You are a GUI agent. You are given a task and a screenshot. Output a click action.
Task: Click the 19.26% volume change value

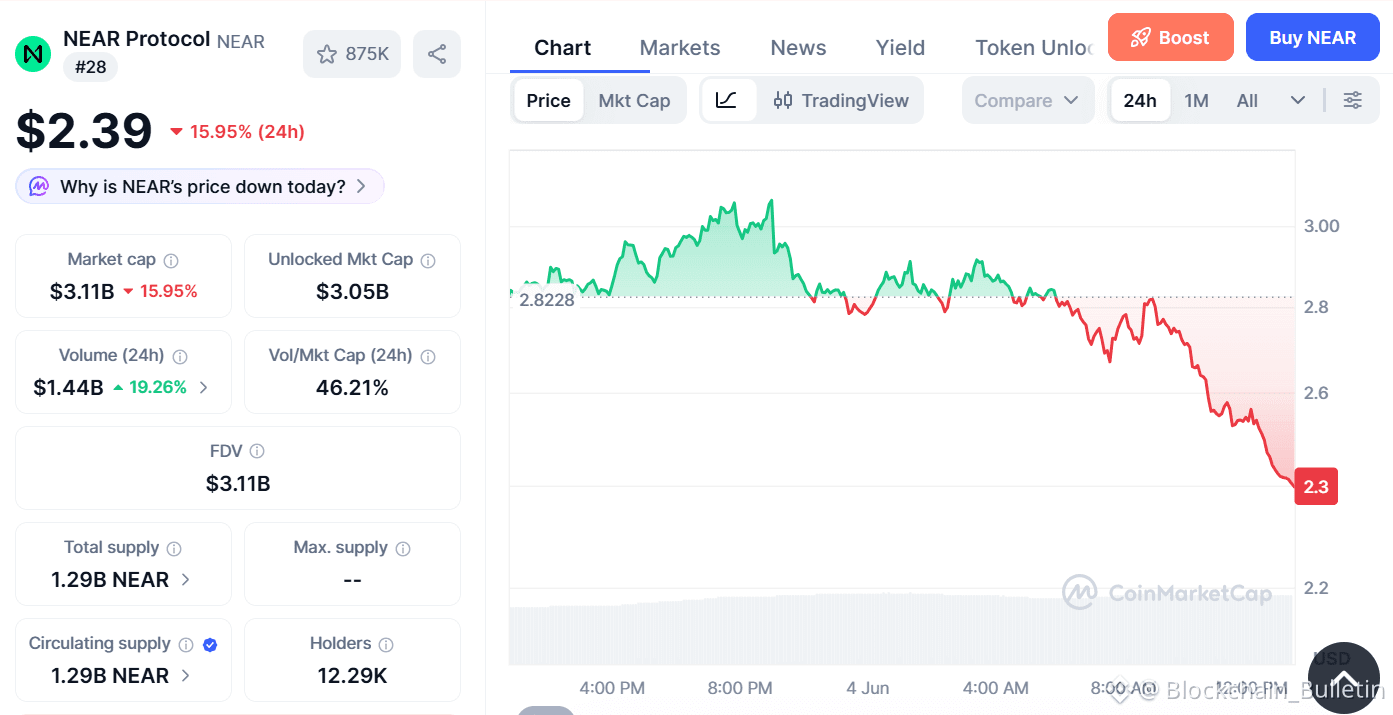(x=158, y=388)
